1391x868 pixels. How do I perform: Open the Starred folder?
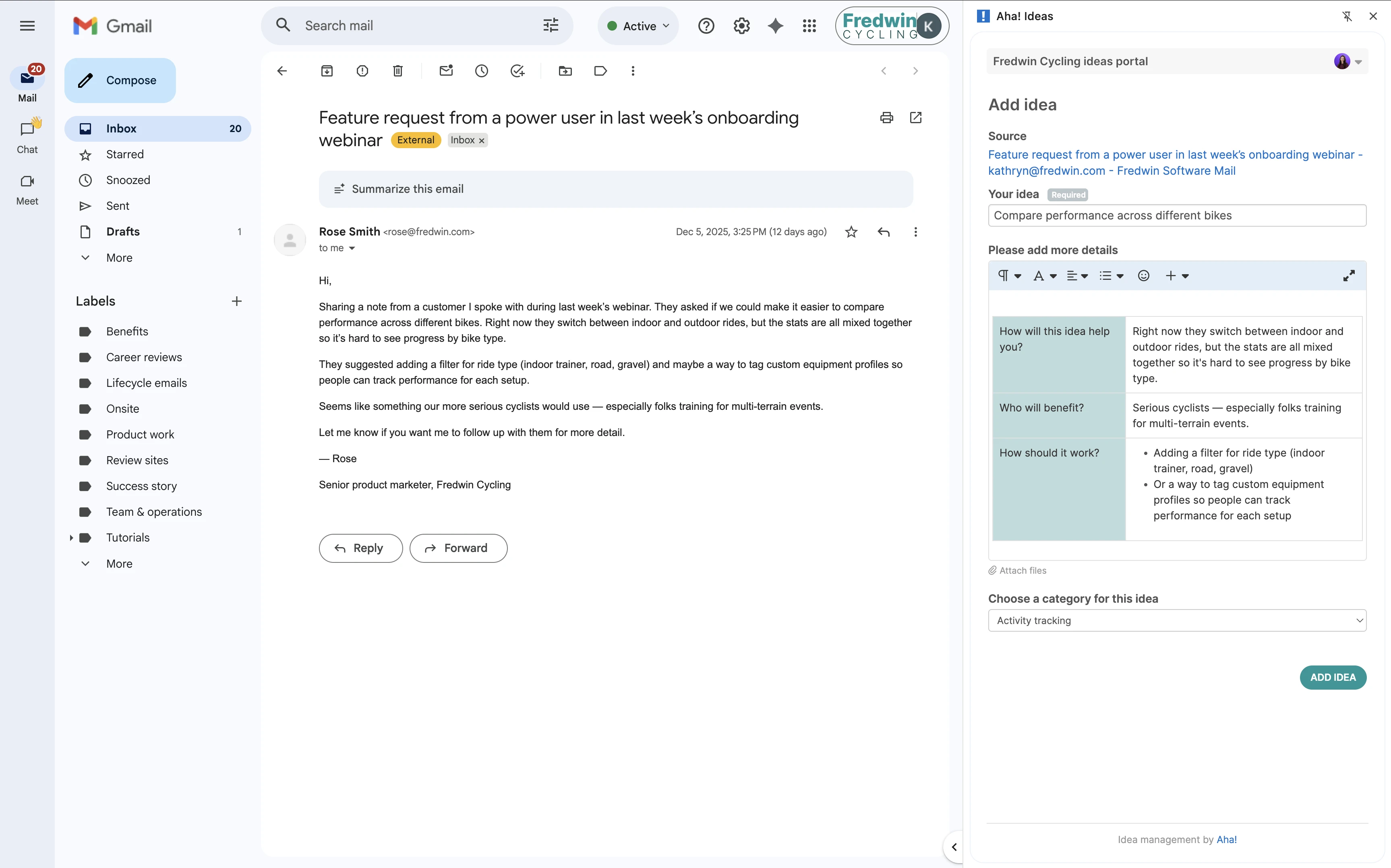pos(124,155)
